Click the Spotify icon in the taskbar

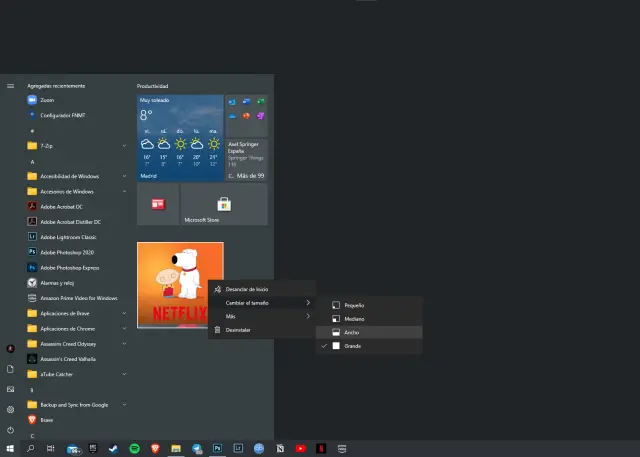coord(135,449)
